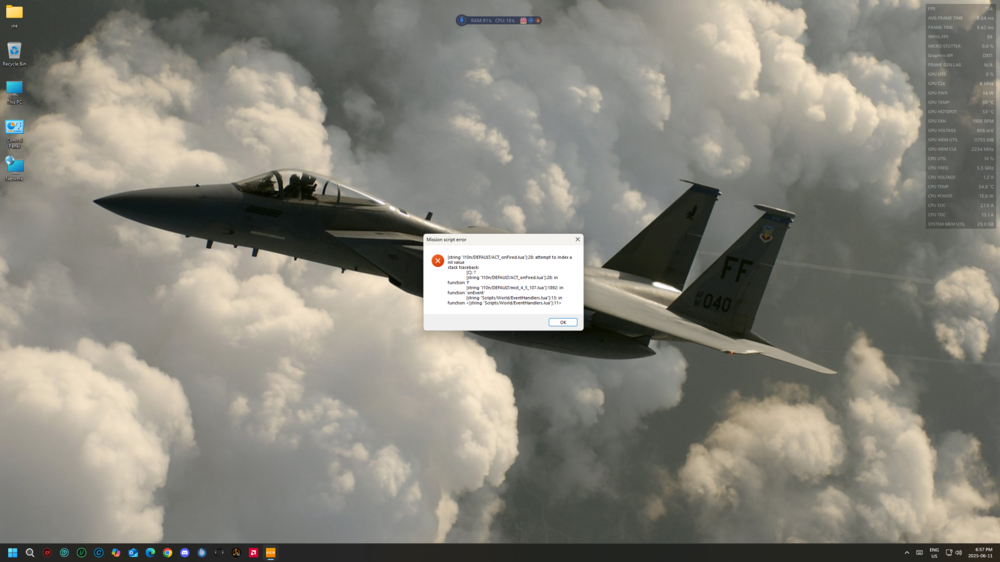The width and height of the screenshot is (1000, 562).
Task: Select the This PC desktop icon
Action: [x=14, y=92]
